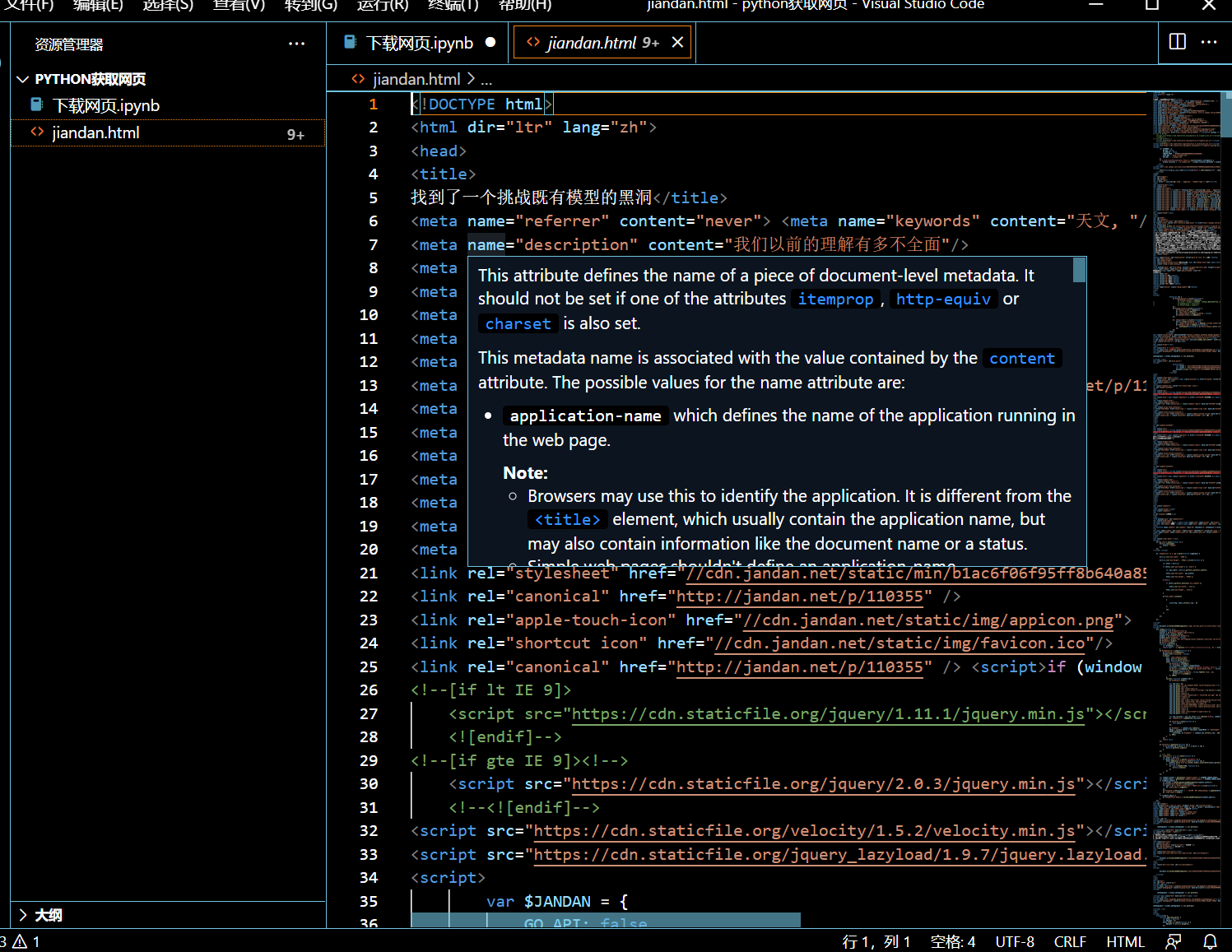This screenshot has height=952, width=1232.
Task: Click the itemprop link in hover tooltip
Action: [x=835, y=300]
